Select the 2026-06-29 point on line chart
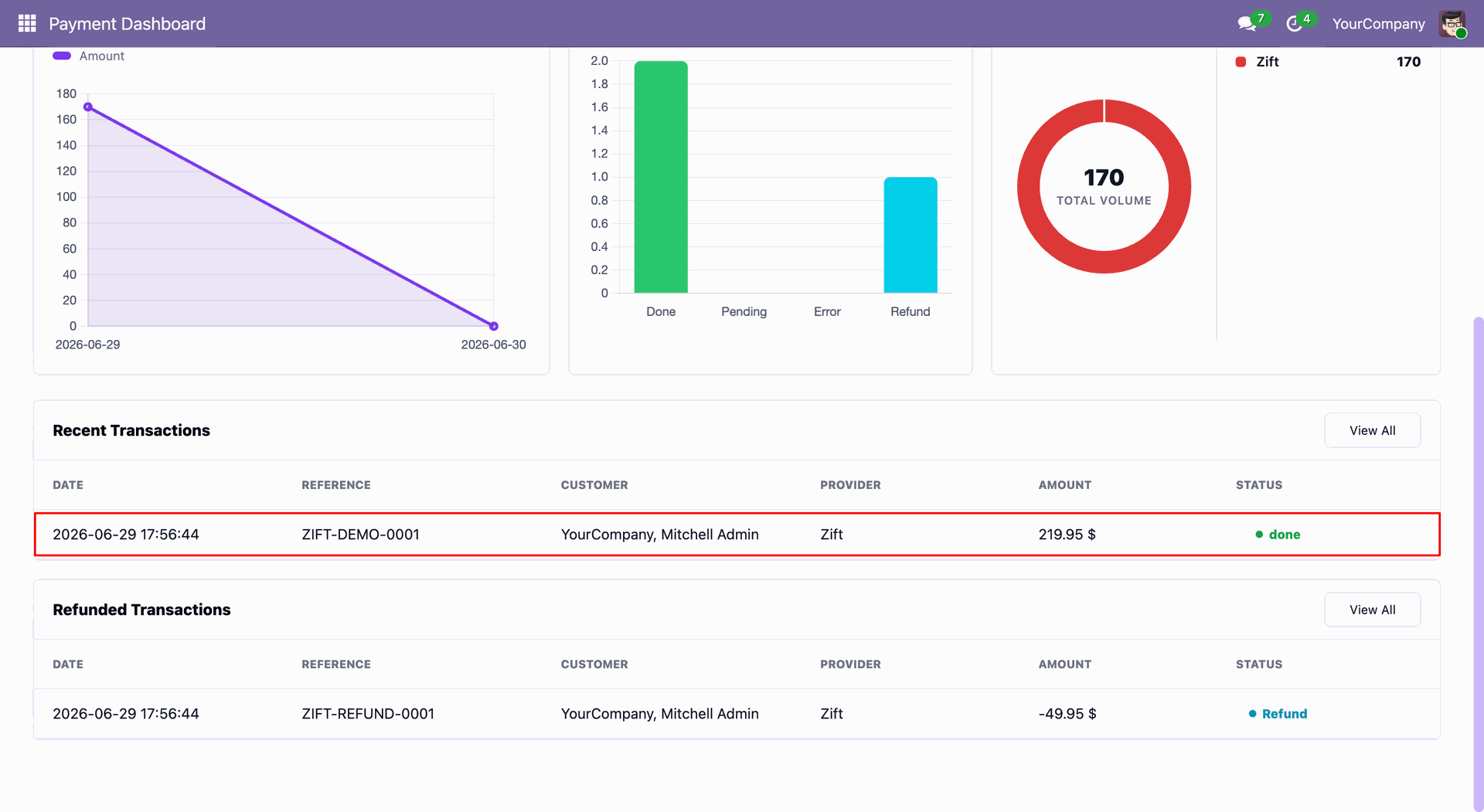 (88, 107)
